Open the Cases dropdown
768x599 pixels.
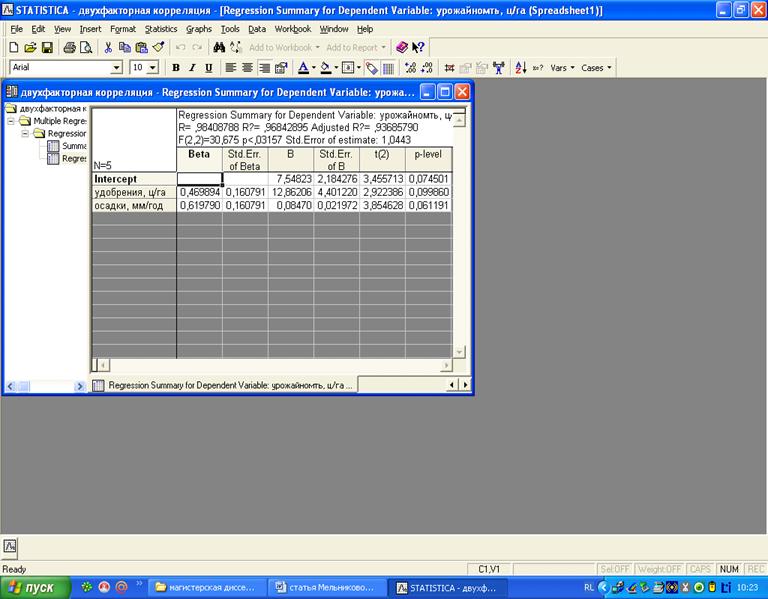(596, 68)
